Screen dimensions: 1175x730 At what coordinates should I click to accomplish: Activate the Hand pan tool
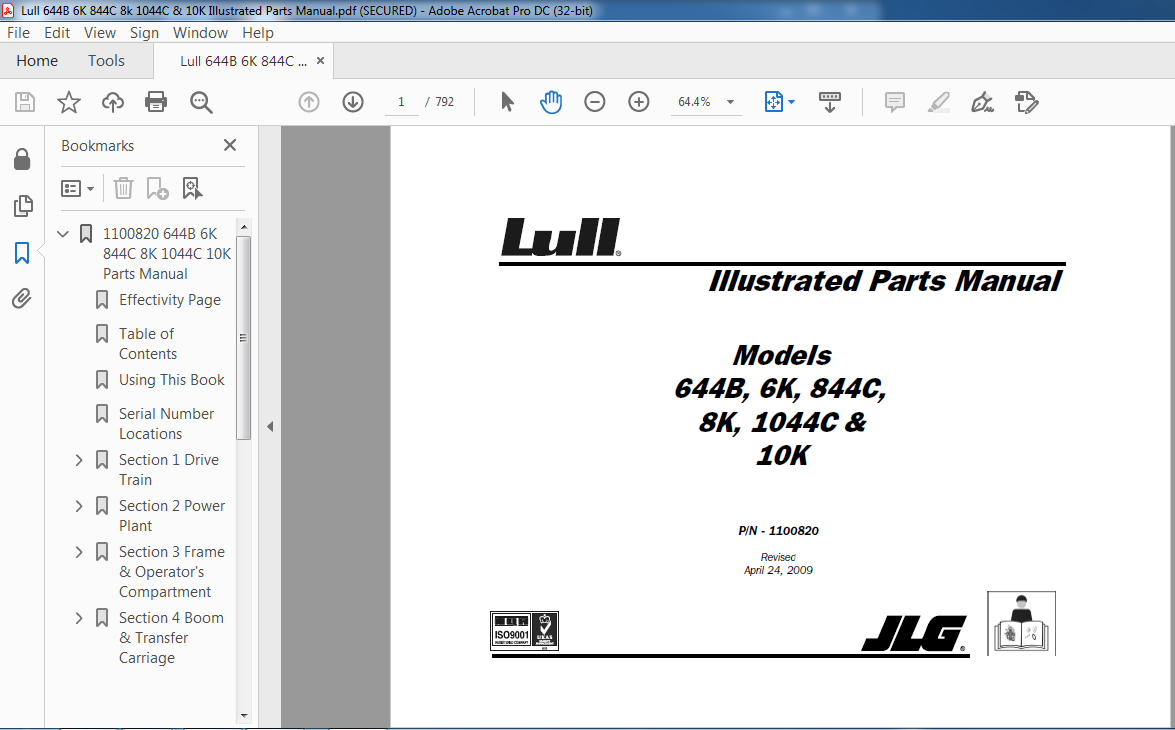(x=551, y=102)
